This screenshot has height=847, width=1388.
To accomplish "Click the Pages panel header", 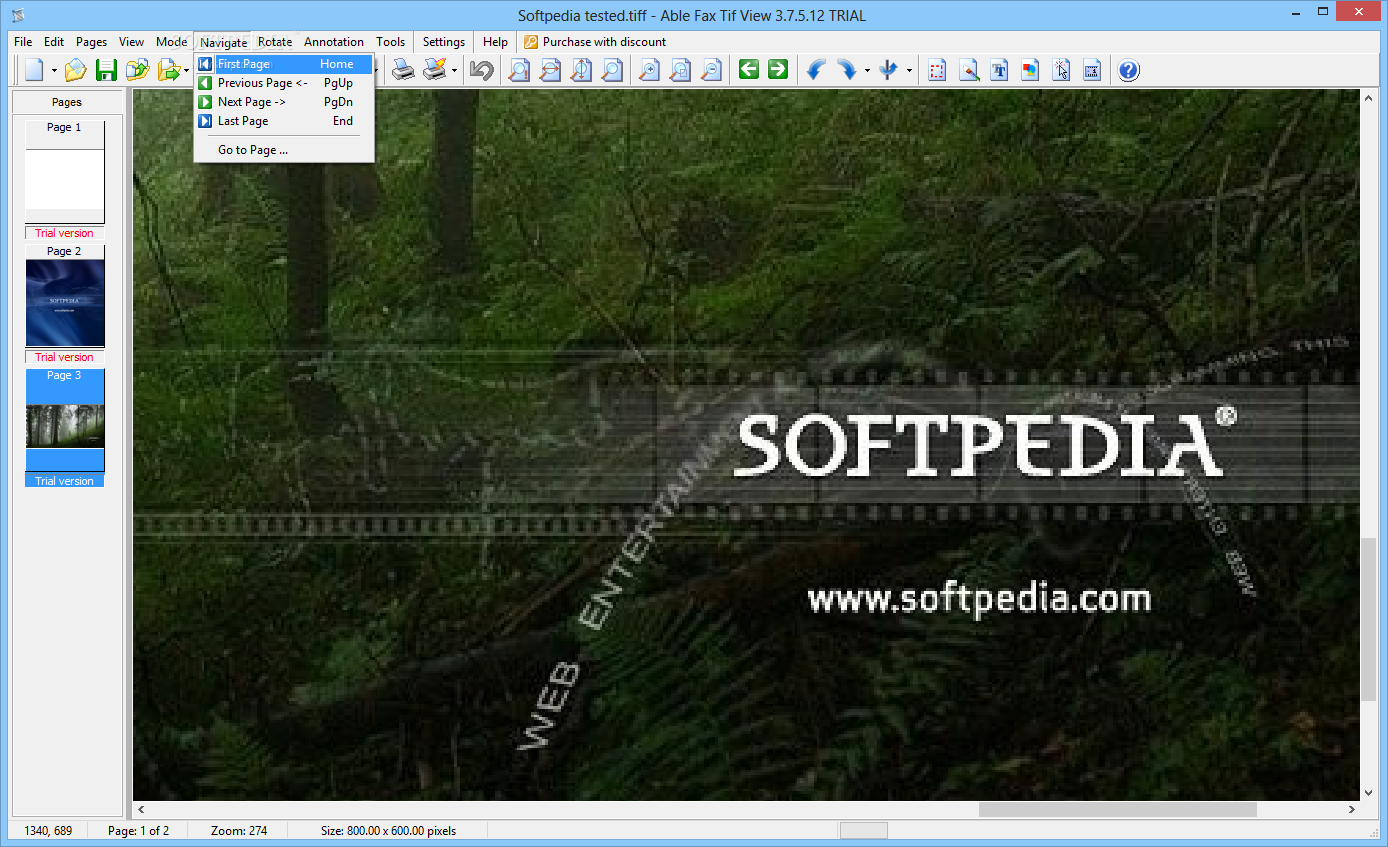I will coord(67,102).
